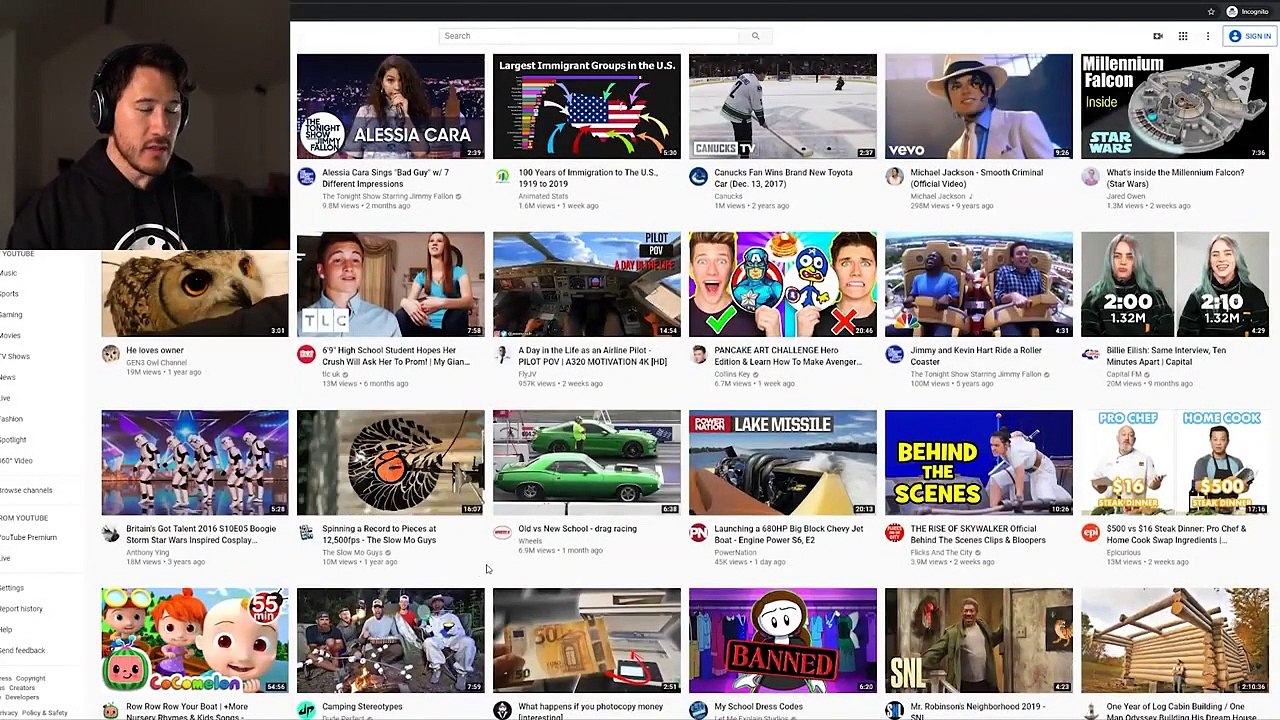Open The Slow Mo Guys avatar
This screenshot has width=1280, height=720.
click(x=306, y=533)
